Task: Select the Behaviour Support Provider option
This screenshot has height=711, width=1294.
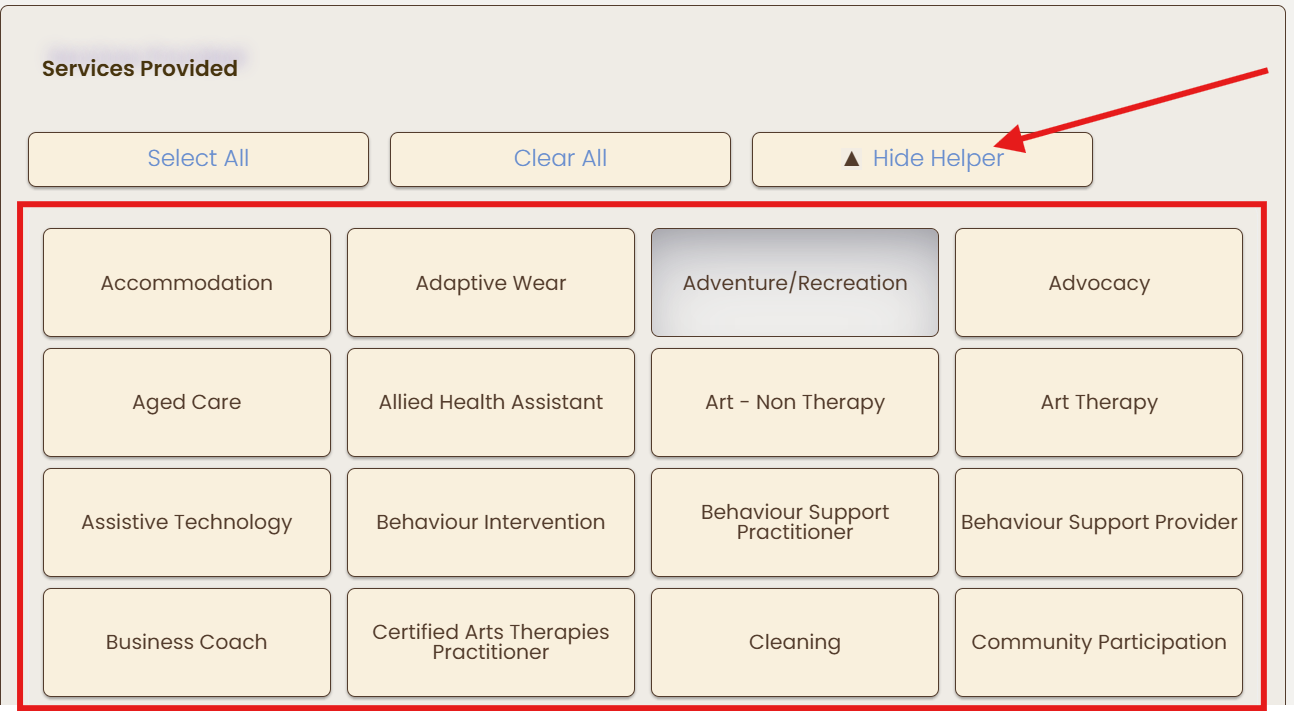Action: click(1099, 523)
